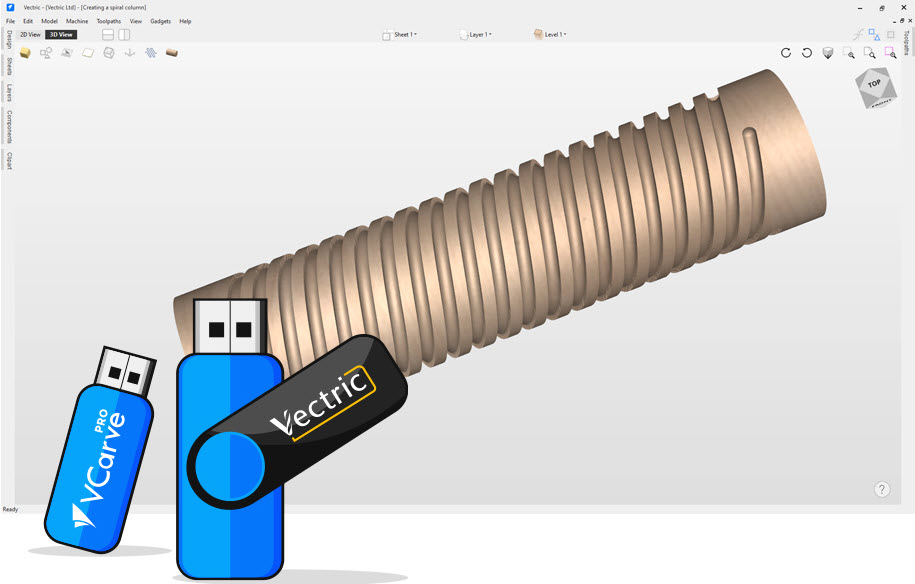The height and width of the screenshot is (584, 915).
Task: Click the wooden cylinder rotary view icon
Action: pyautogui.click(x=172, y=53)
